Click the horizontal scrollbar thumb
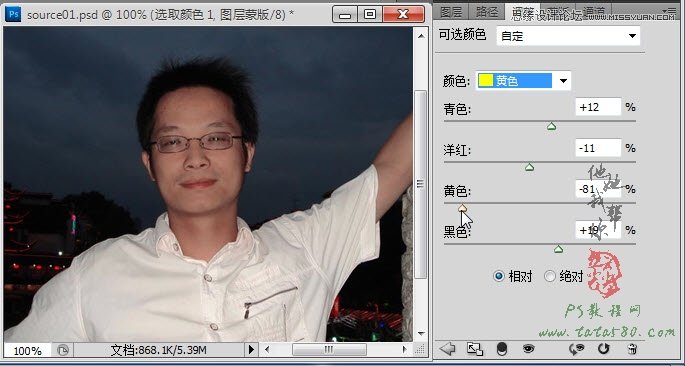Viewport: 685px width, 366px height. point(329,349)
